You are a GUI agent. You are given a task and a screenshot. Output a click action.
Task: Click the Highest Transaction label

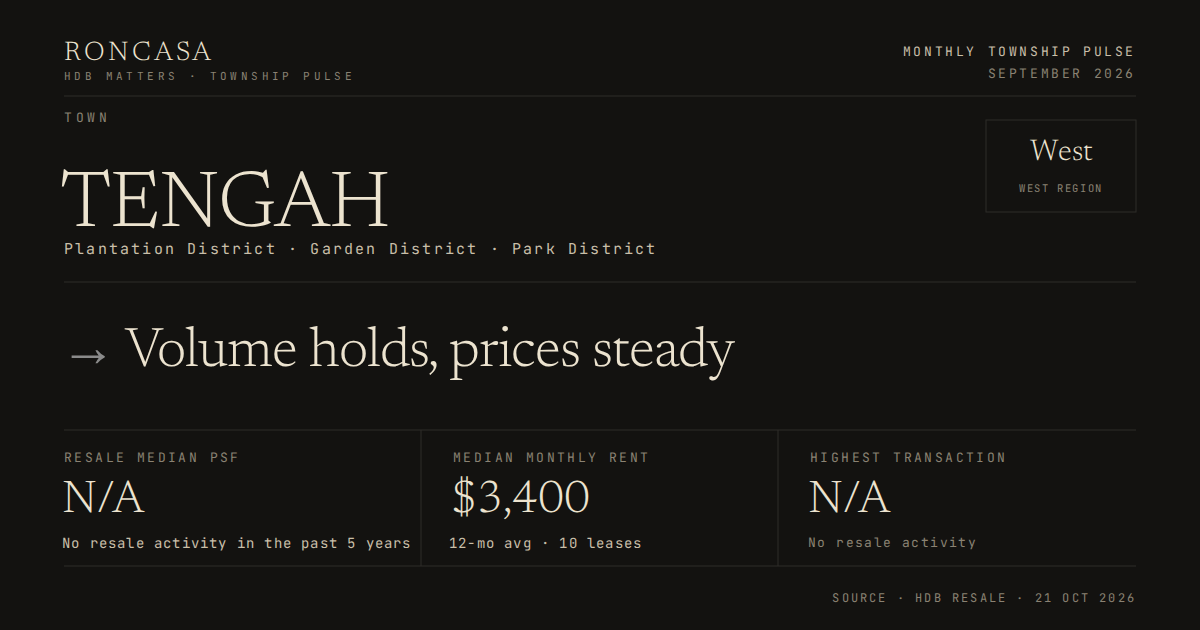(908, 457)
